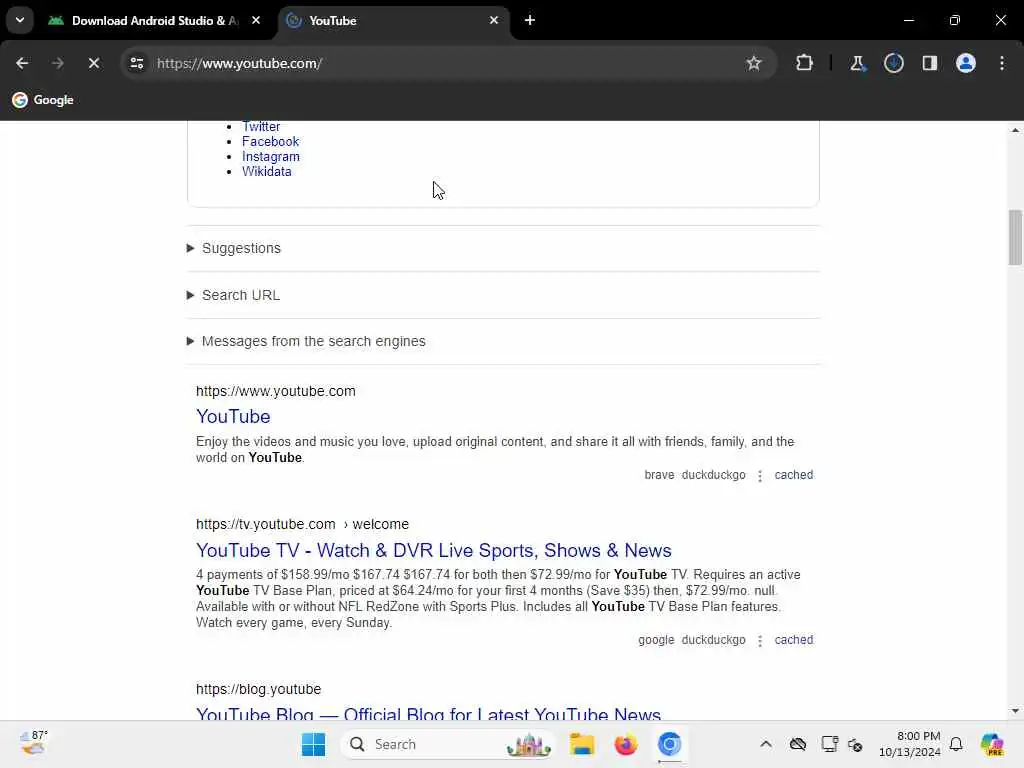View site information icon in address bar
Image resolution: width=1024 pixels, height=768 pixels.
click(136, 63)
